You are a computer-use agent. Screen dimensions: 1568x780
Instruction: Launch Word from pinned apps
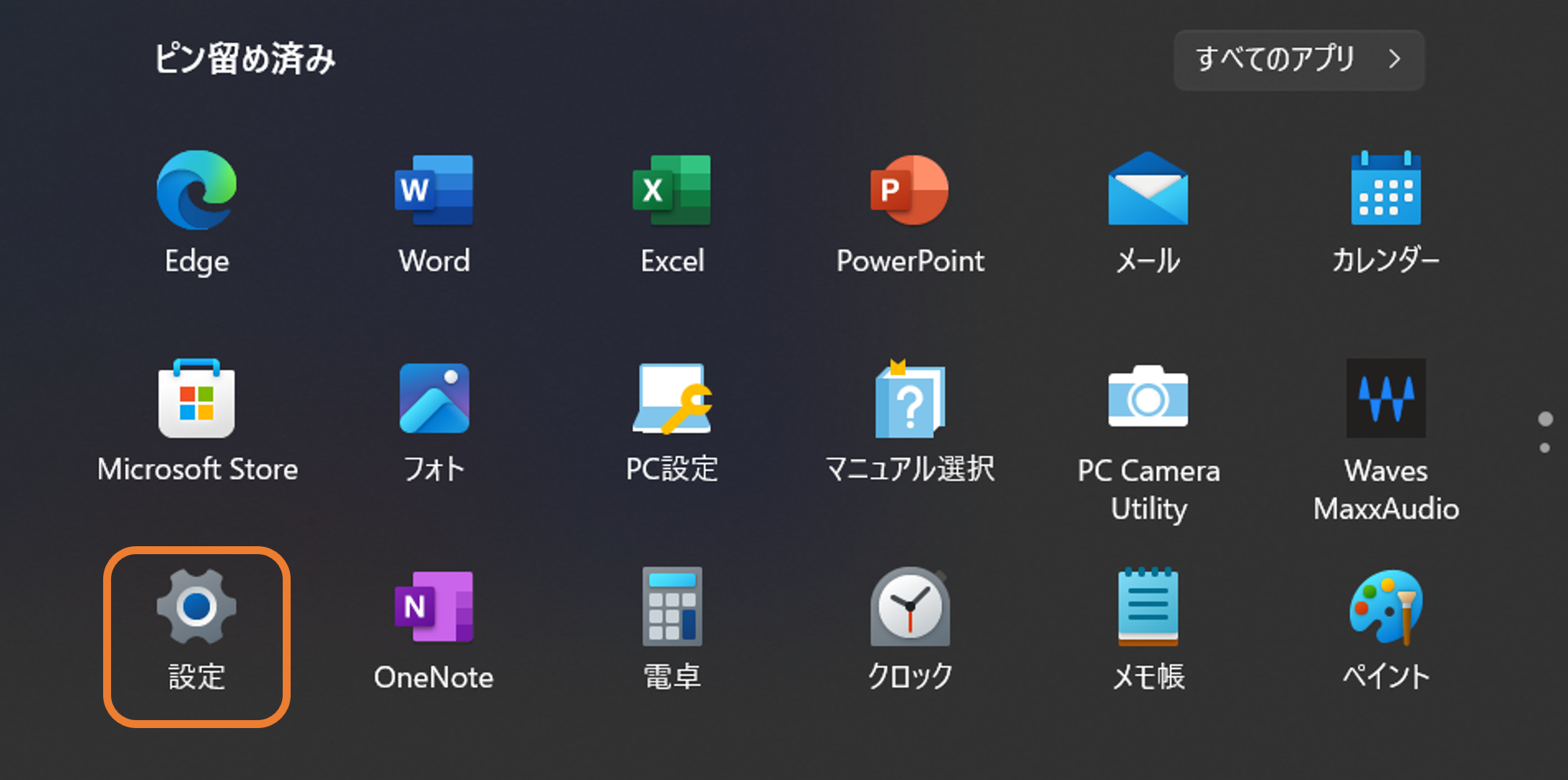click(x=434, y=190)
